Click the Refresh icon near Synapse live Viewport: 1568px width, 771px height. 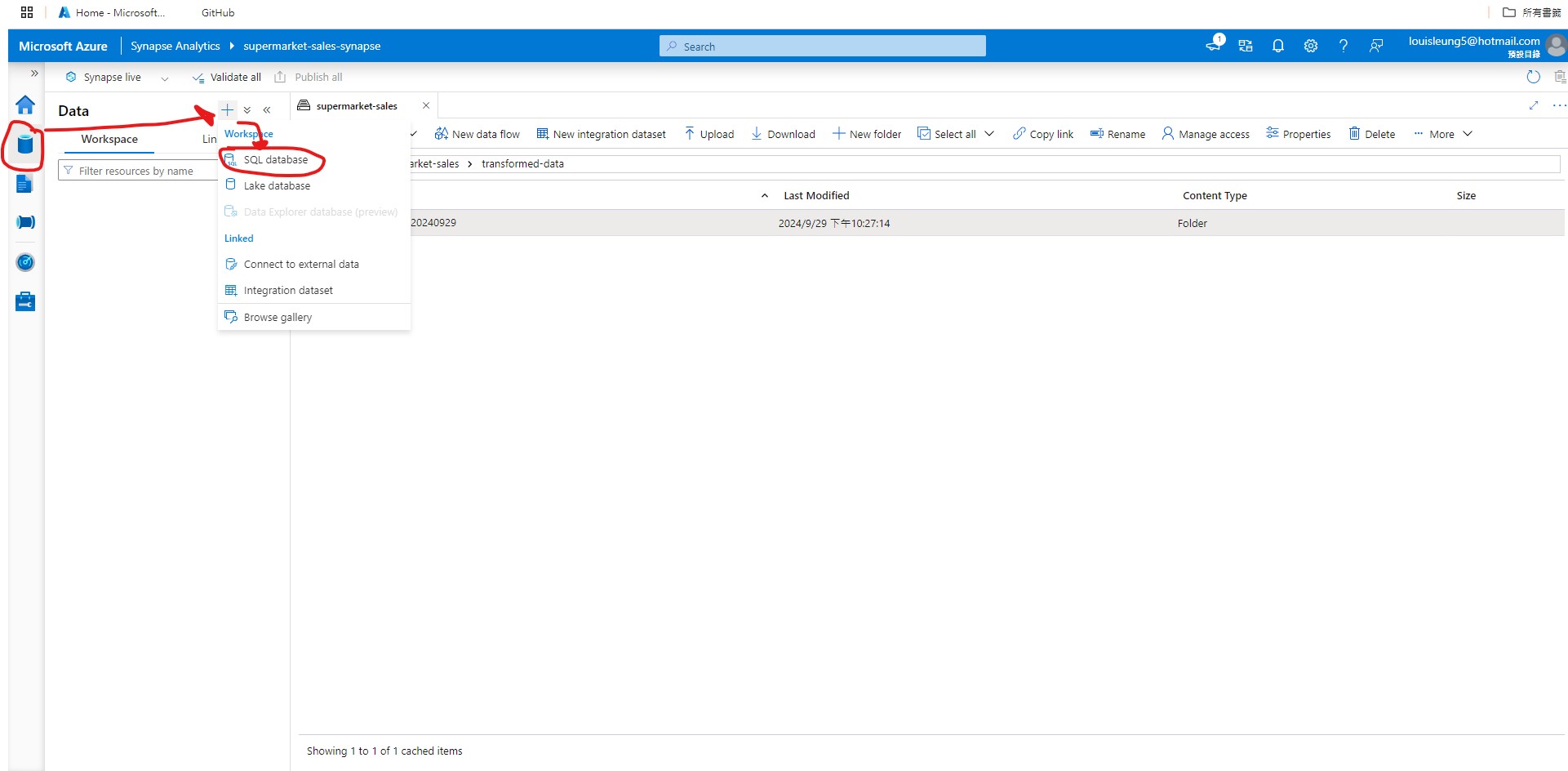(x=1534, y=77)
